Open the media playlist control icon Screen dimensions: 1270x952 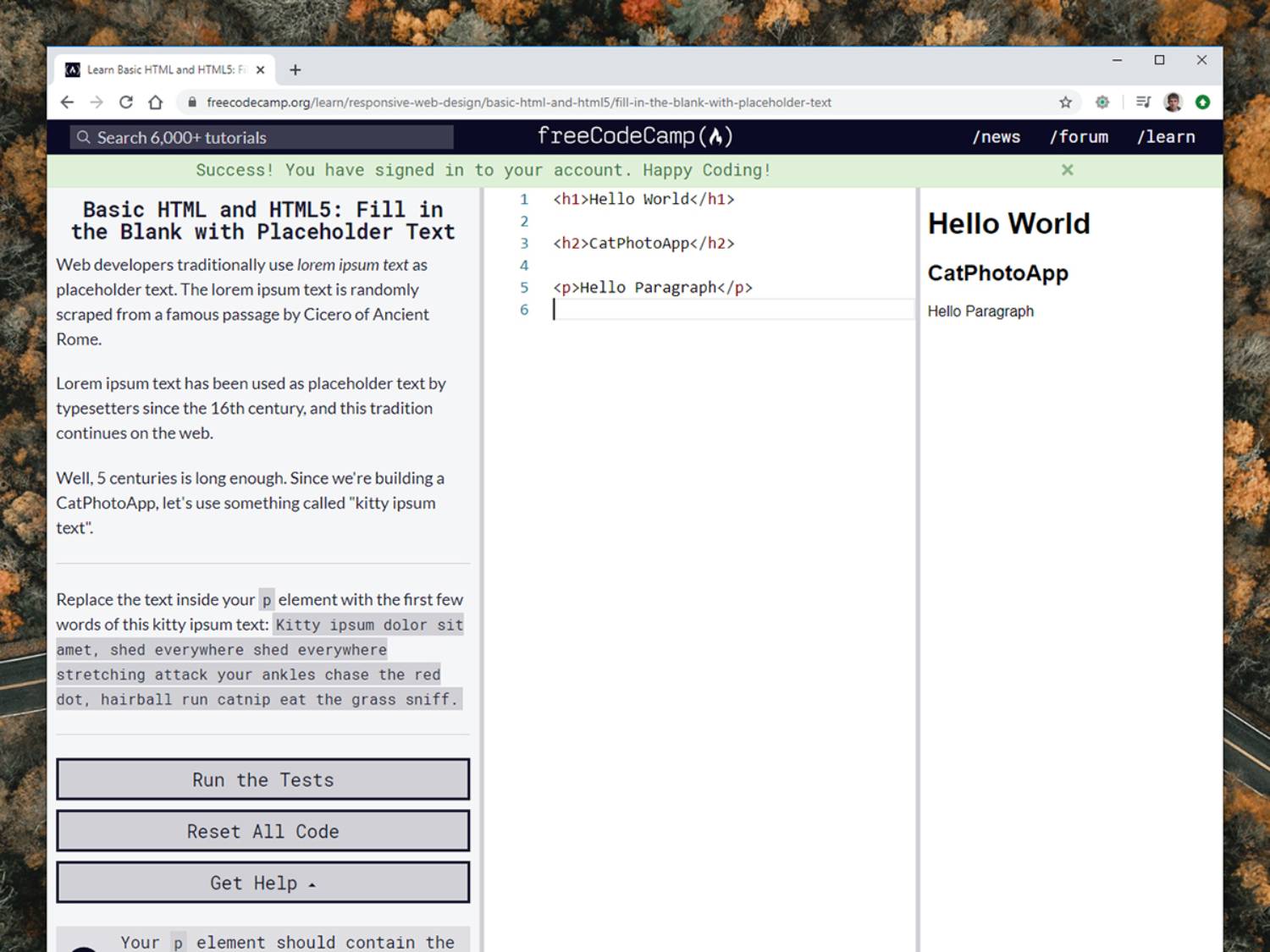1143,102
